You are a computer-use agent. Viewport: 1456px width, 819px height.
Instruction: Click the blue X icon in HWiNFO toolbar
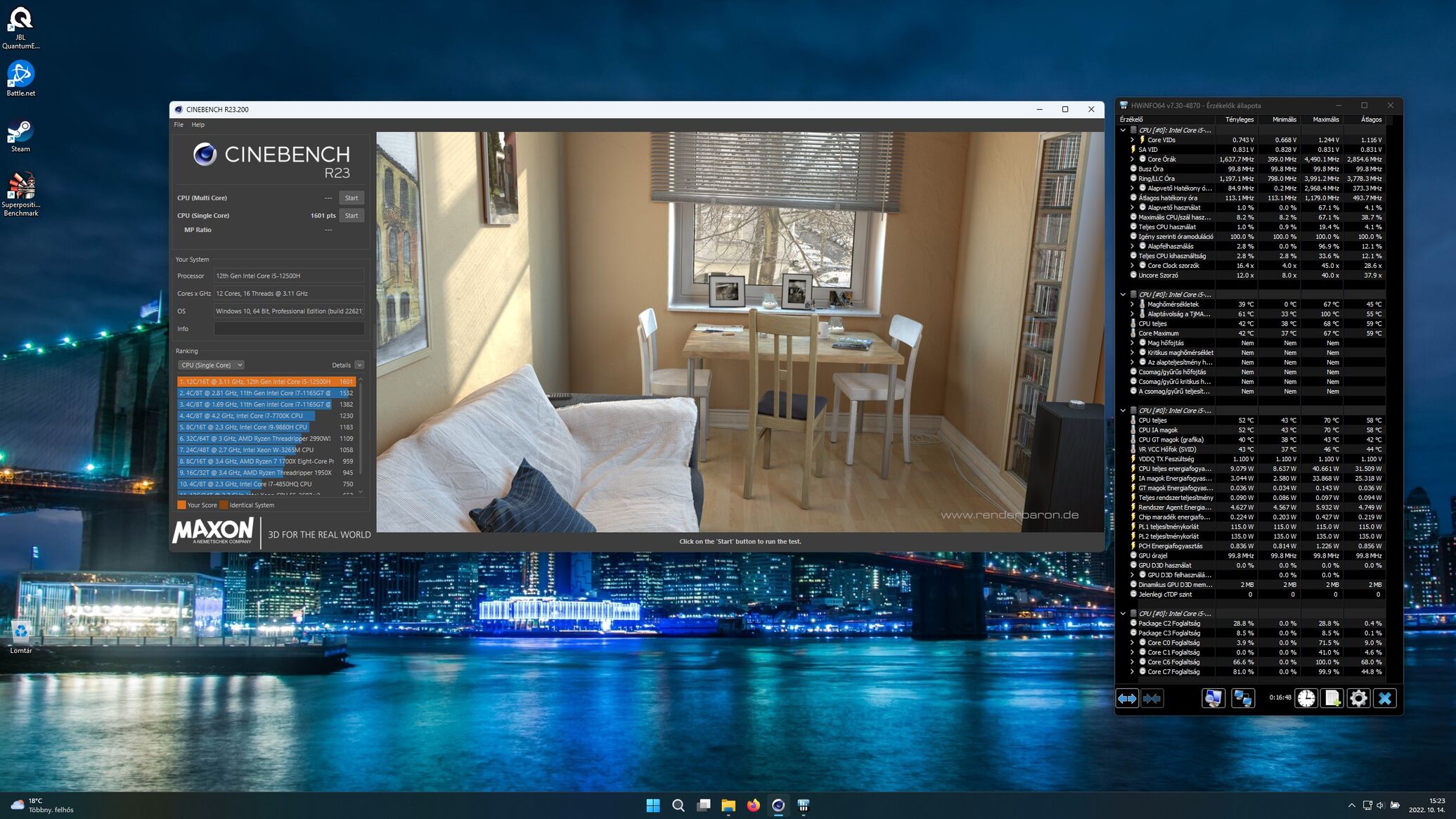tap(1384, 698)
